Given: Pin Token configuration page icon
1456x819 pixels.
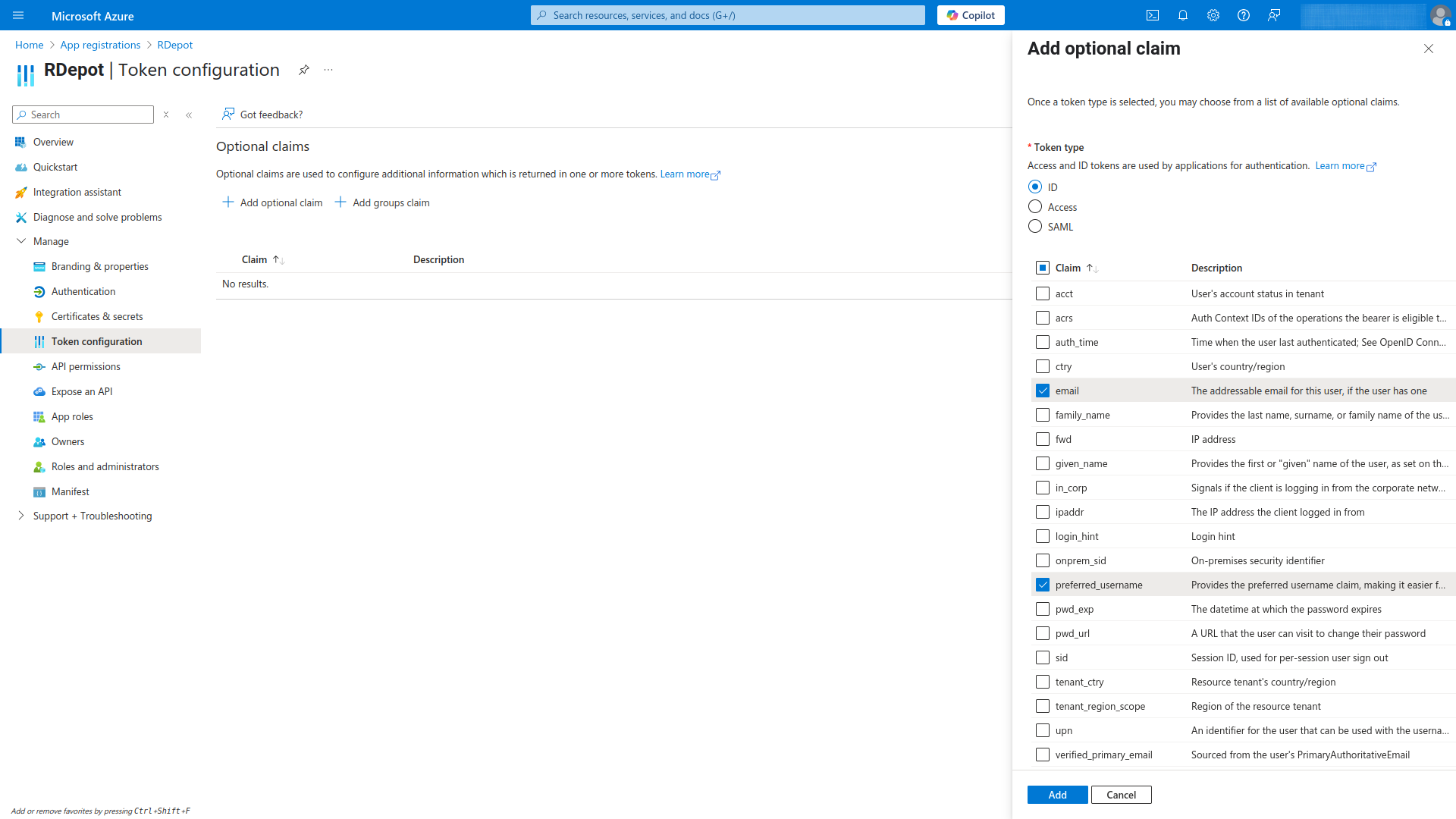Looking at the screenshot, I should coord(303,70).
